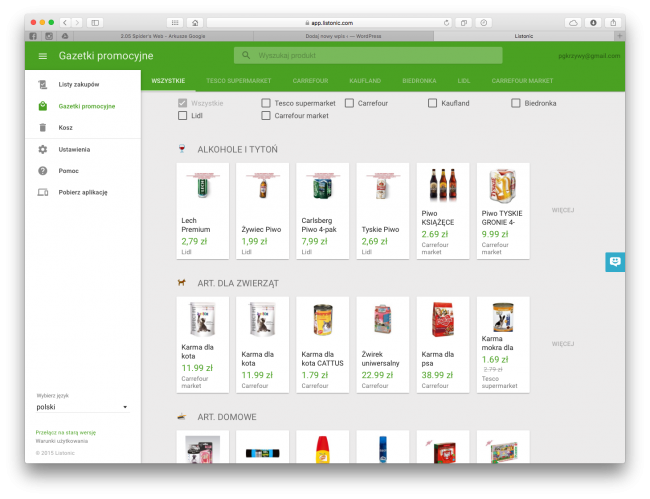Screen dimensions: 650x499
Task: Click the Wyszukaj produkt search field
Action: point(368,55)
